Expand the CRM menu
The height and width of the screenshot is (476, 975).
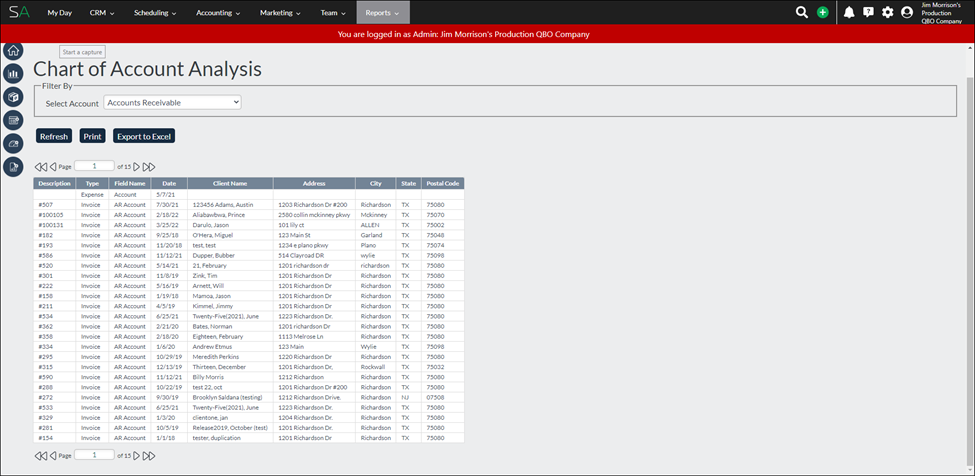click(x=102, y=12)
